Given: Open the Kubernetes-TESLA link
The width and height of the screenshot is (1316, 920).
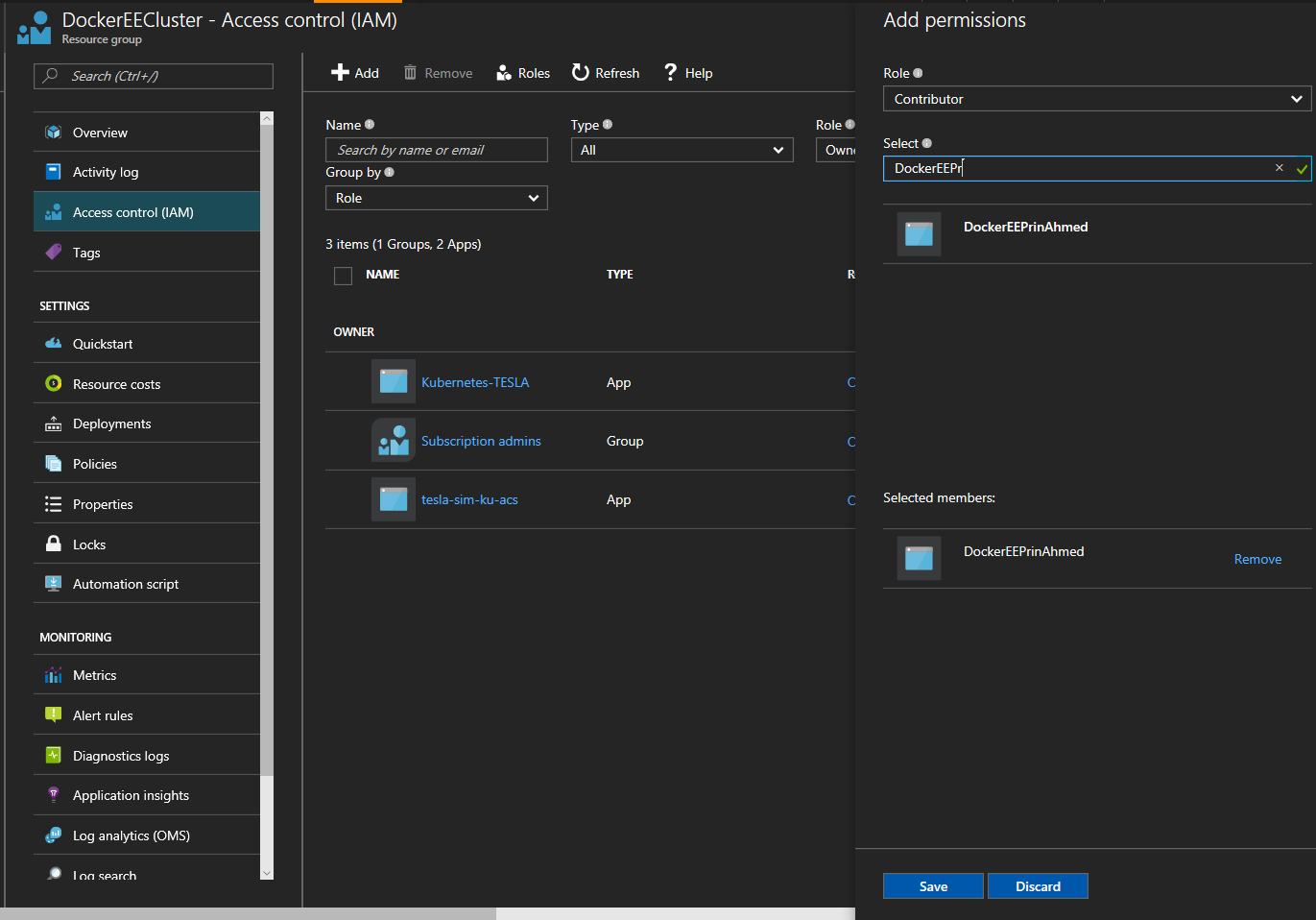Looking at the screenshot, I should tap(475, 382).
